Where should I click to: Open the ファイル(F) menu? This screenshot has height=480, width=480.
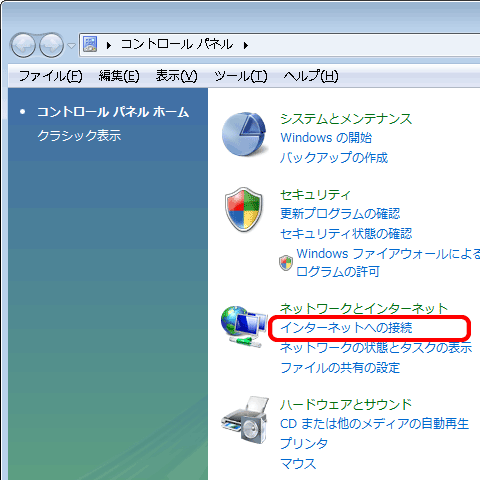point(51,76)
